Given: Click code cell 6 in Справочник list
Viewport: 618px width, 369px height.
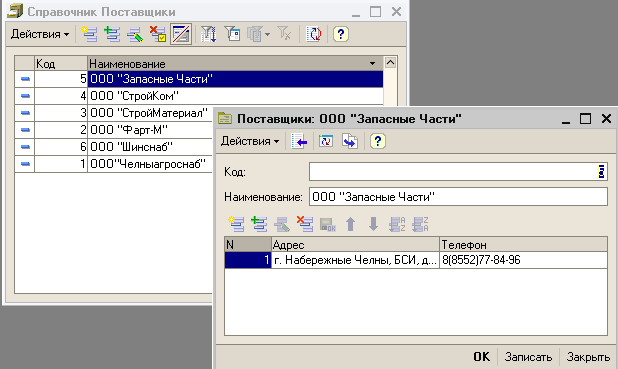Looking at the screenshot, I should [61, 147].
